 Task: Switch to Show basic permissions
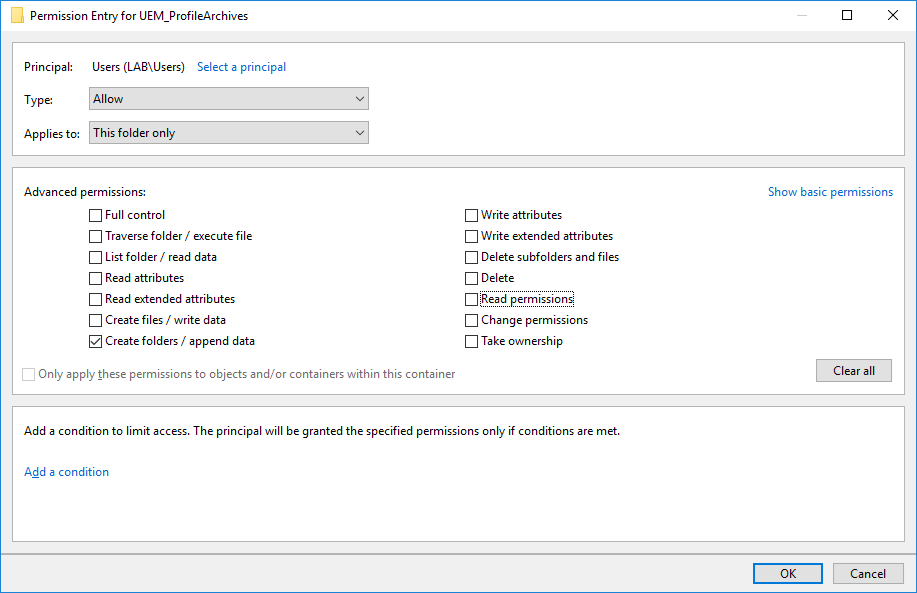click(x=830, y=192)
